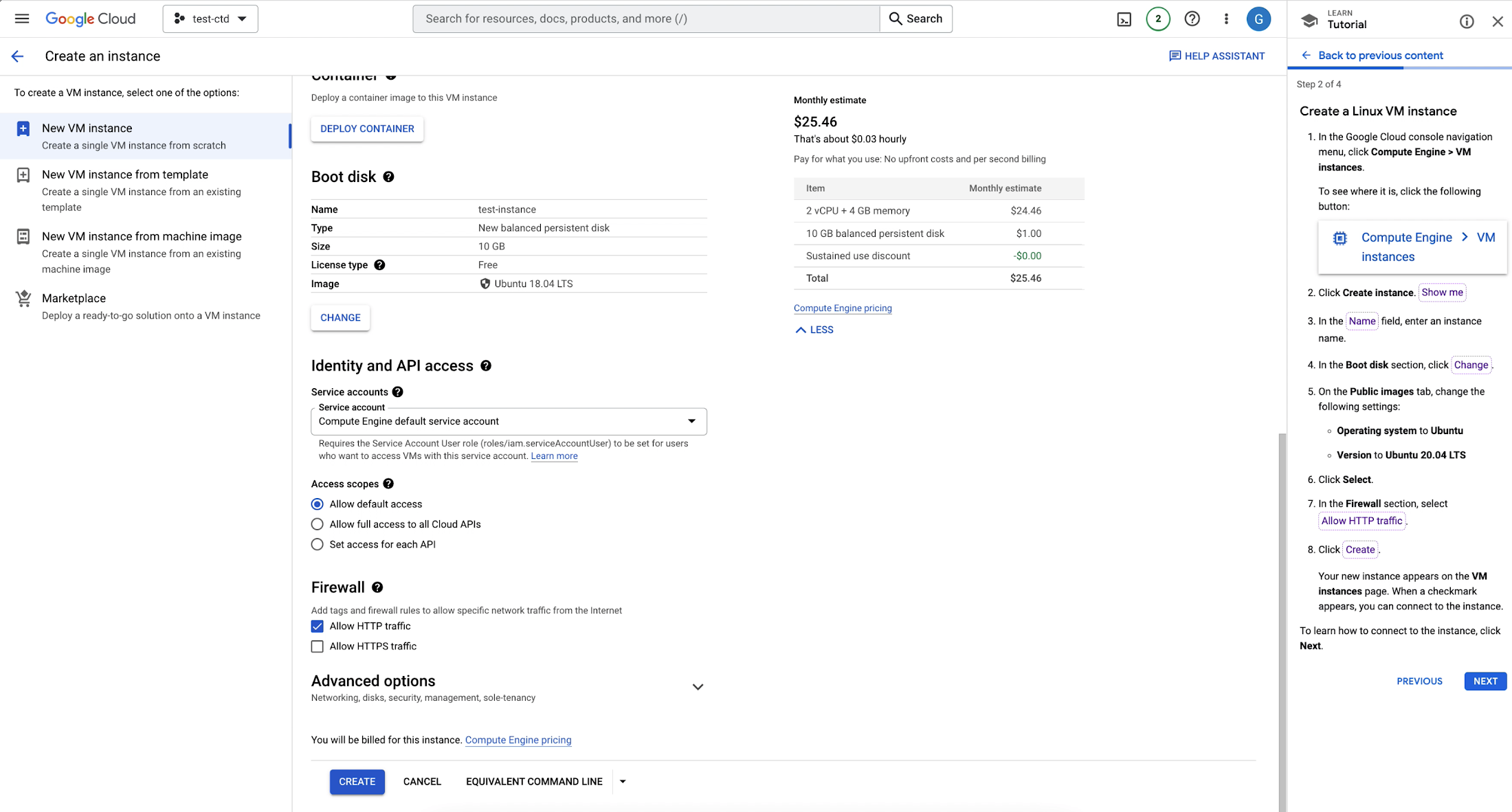Image resolution: width=1512 pixels, height=812 pixels.
Task: Open notifications badge showing 2
Action: pos(1158,19)
